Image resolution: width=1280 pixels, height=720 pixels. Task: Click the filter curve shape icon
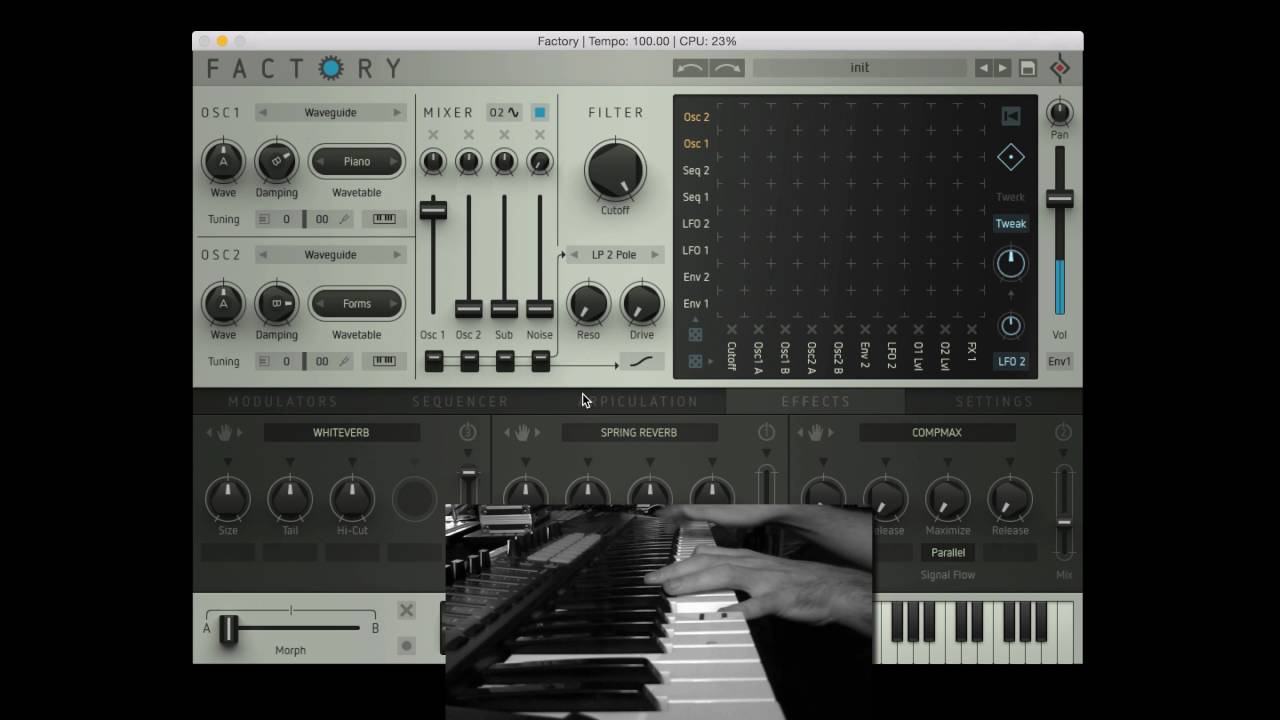point(642,361)
